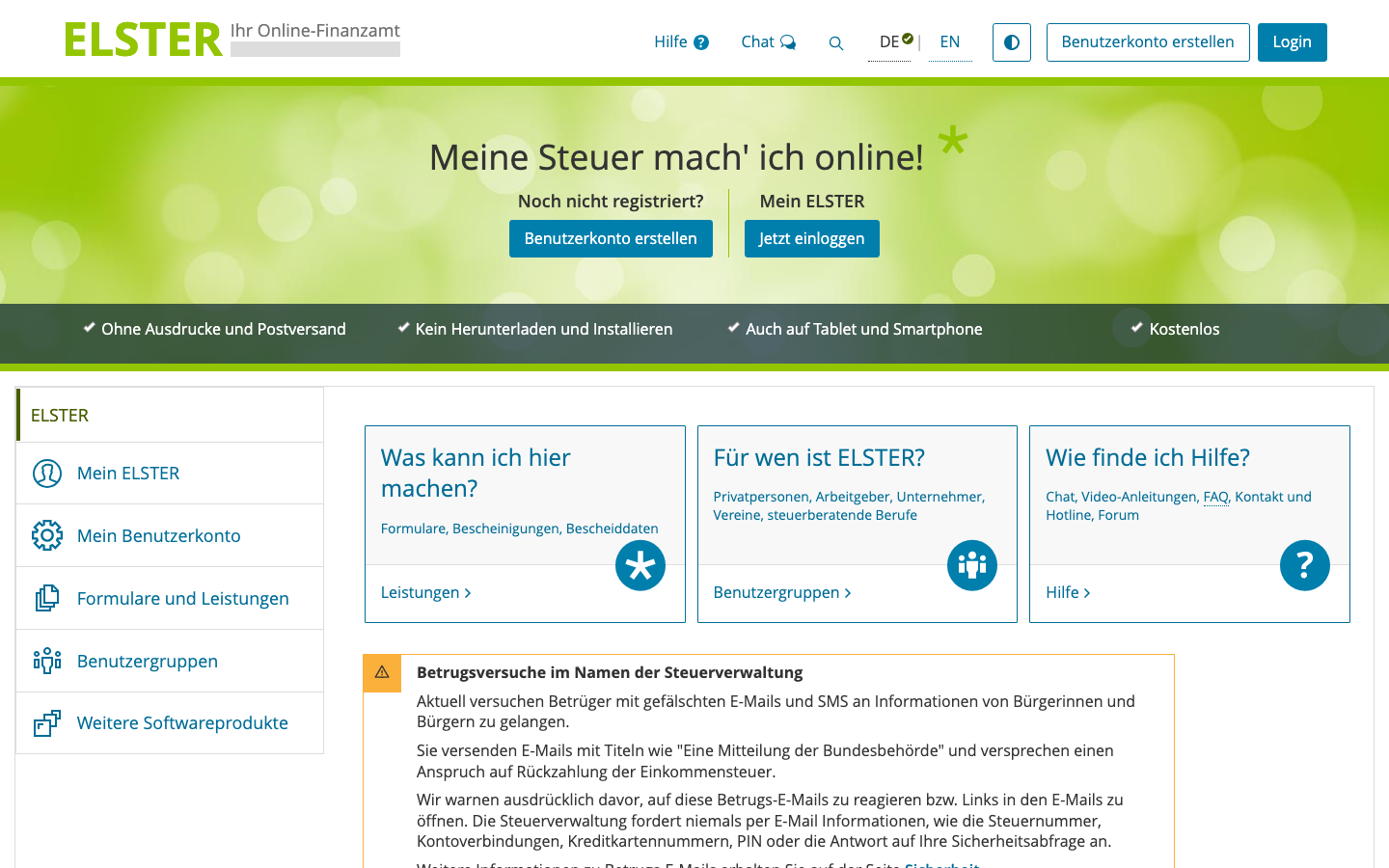Click the FAQ abbreviation in help card

(x=1215, y=497)
